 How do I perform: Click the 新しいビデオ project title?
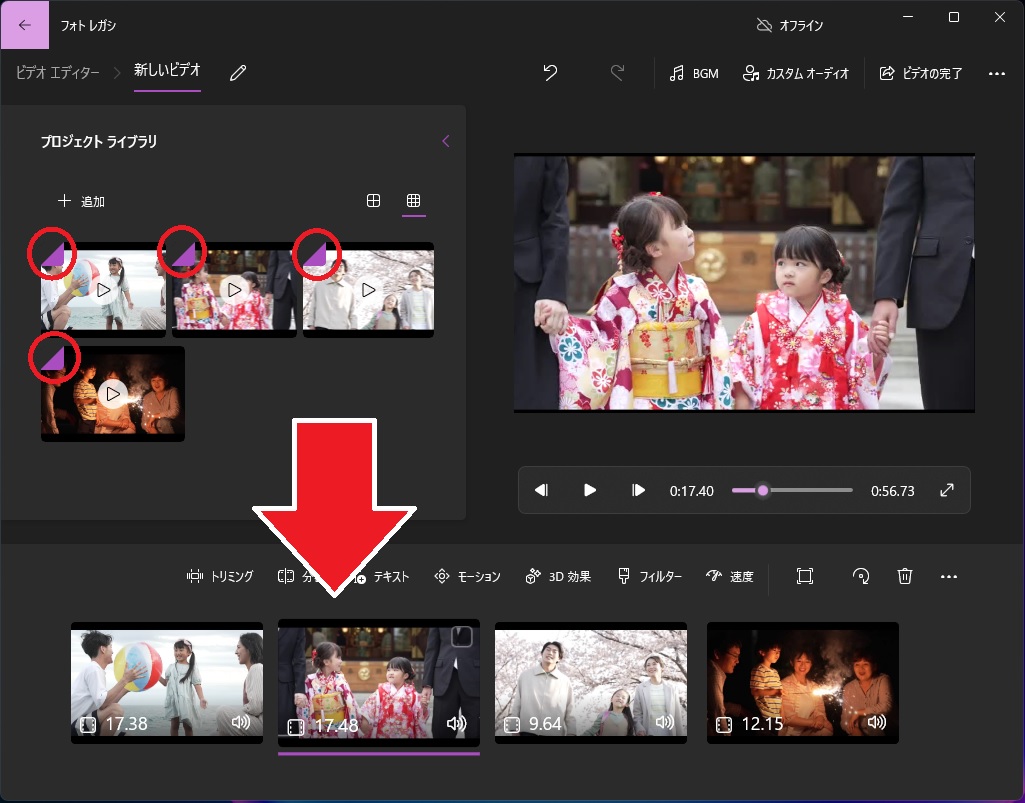[x=167, y=70]
